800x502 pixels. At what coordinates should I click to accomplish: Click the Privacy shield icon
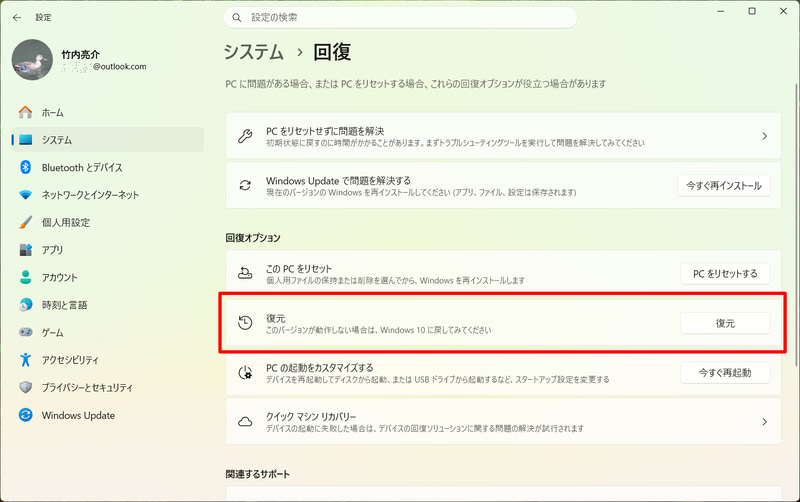click(26, 387)
